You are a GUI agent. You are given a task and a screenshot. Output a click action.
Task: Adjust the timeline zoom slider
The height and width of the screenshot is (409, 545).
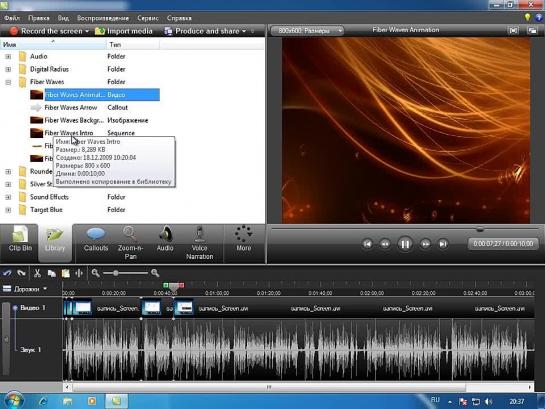(116, 273)
